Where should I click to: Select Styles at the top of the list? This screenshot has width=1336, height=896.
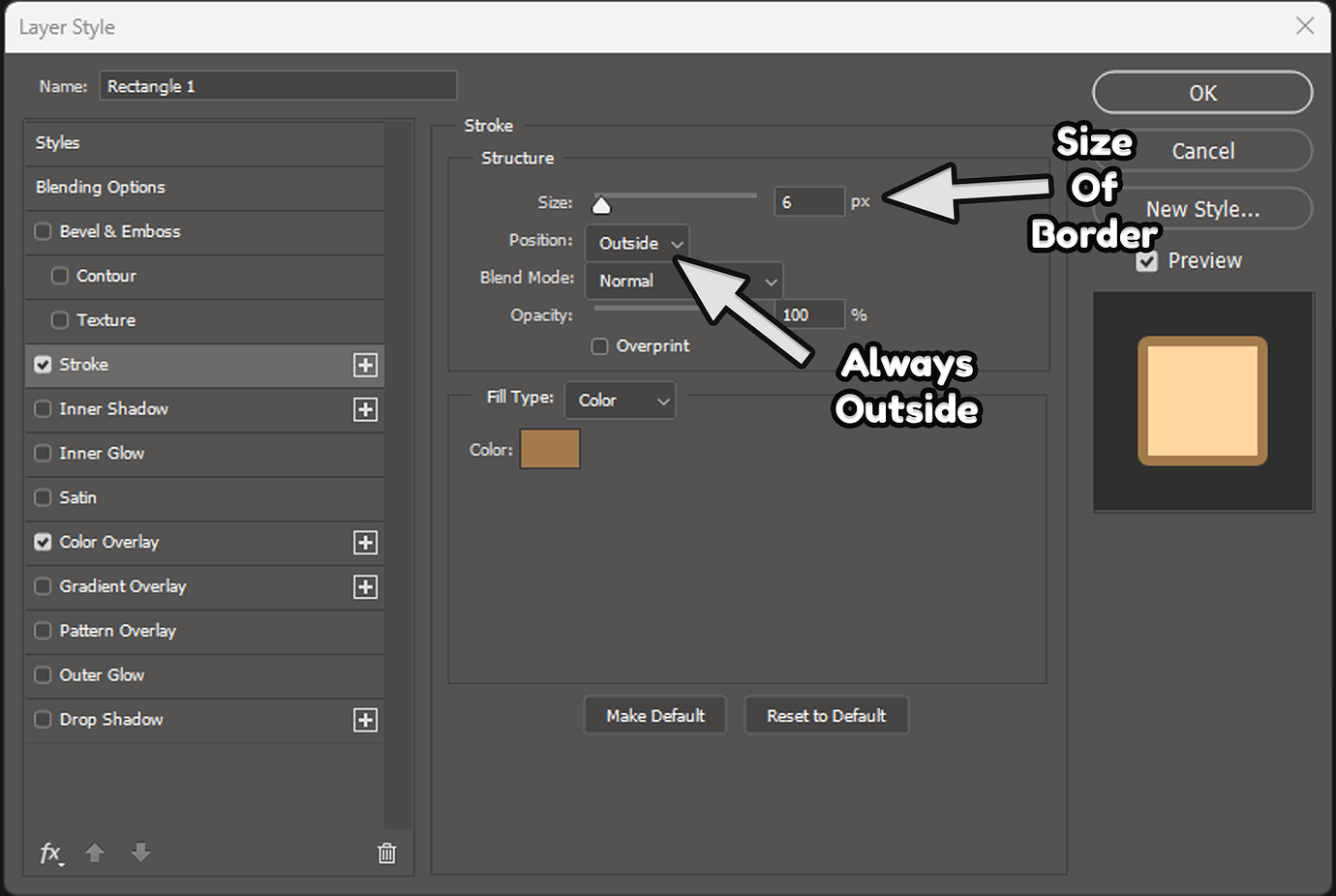click(x=58, y=142)
